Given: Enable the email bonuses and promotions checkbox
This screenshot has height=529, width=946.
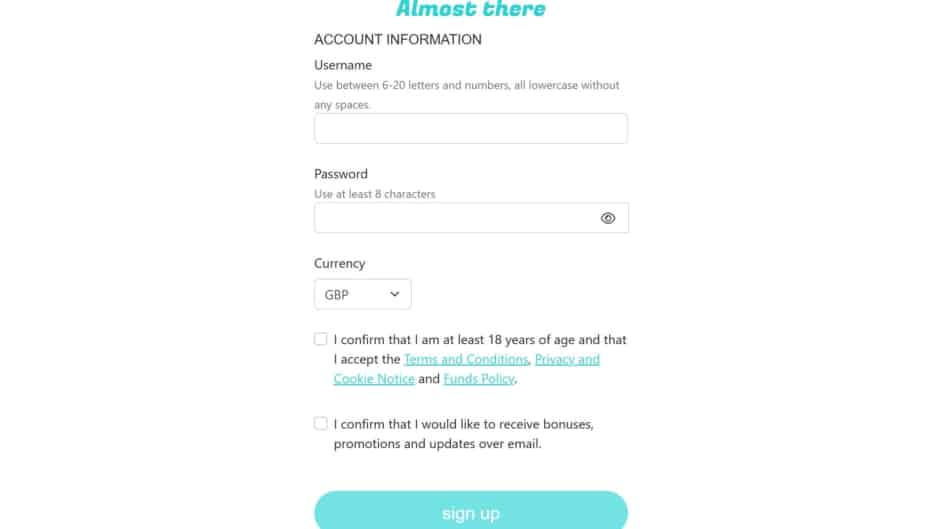Looking at the screenshot, I should pyautogui.click(x=321, y=423).
